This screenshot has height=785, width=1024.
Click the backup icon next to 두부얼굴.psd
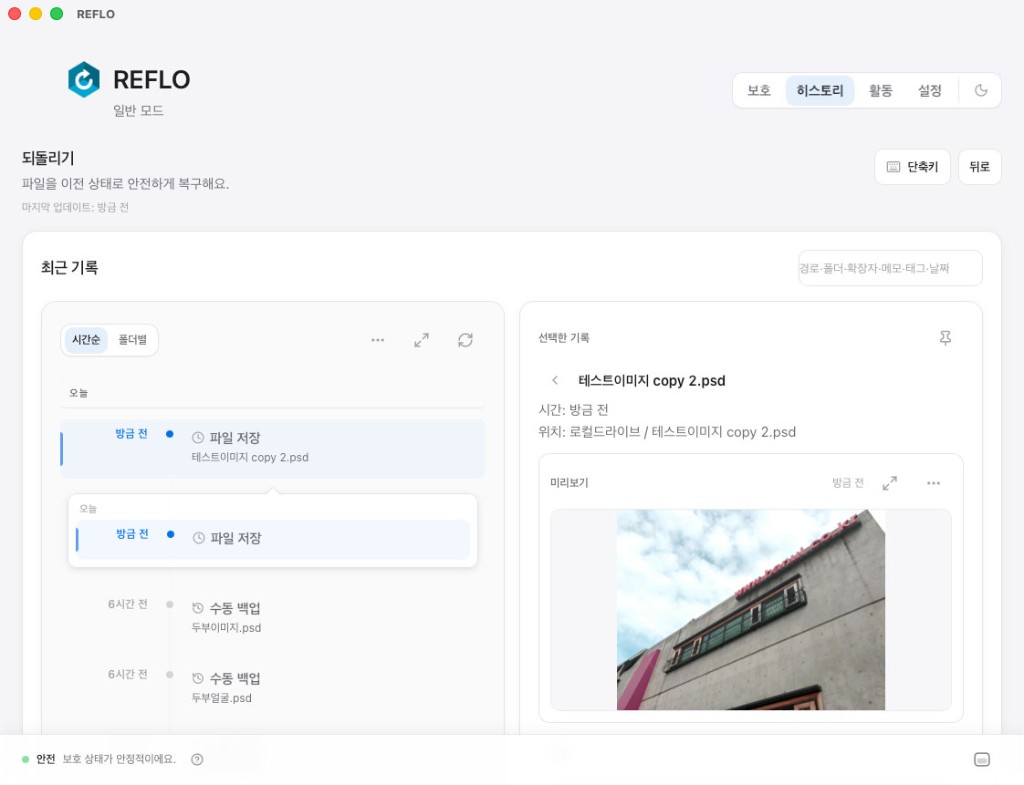click(x=198, y=679)
